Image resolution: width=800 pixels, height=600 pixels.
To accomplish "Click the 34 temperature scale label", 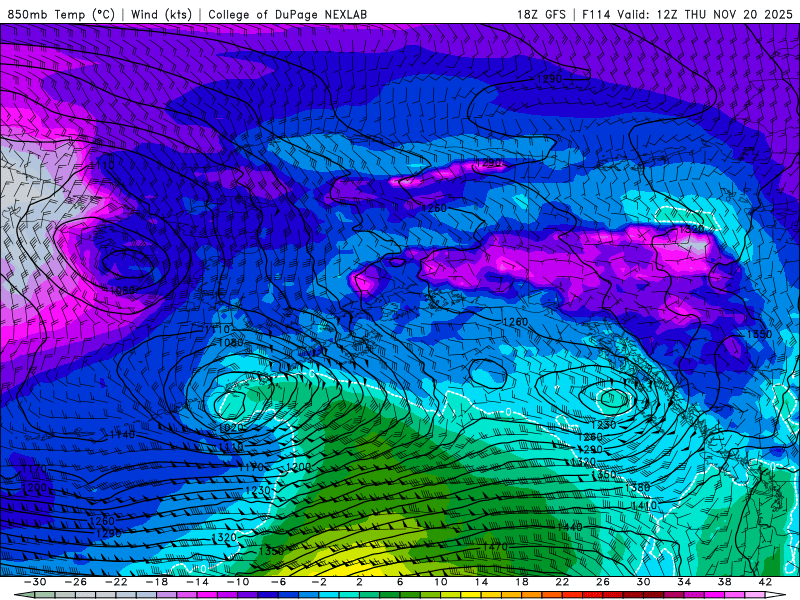I will (684, 582).
